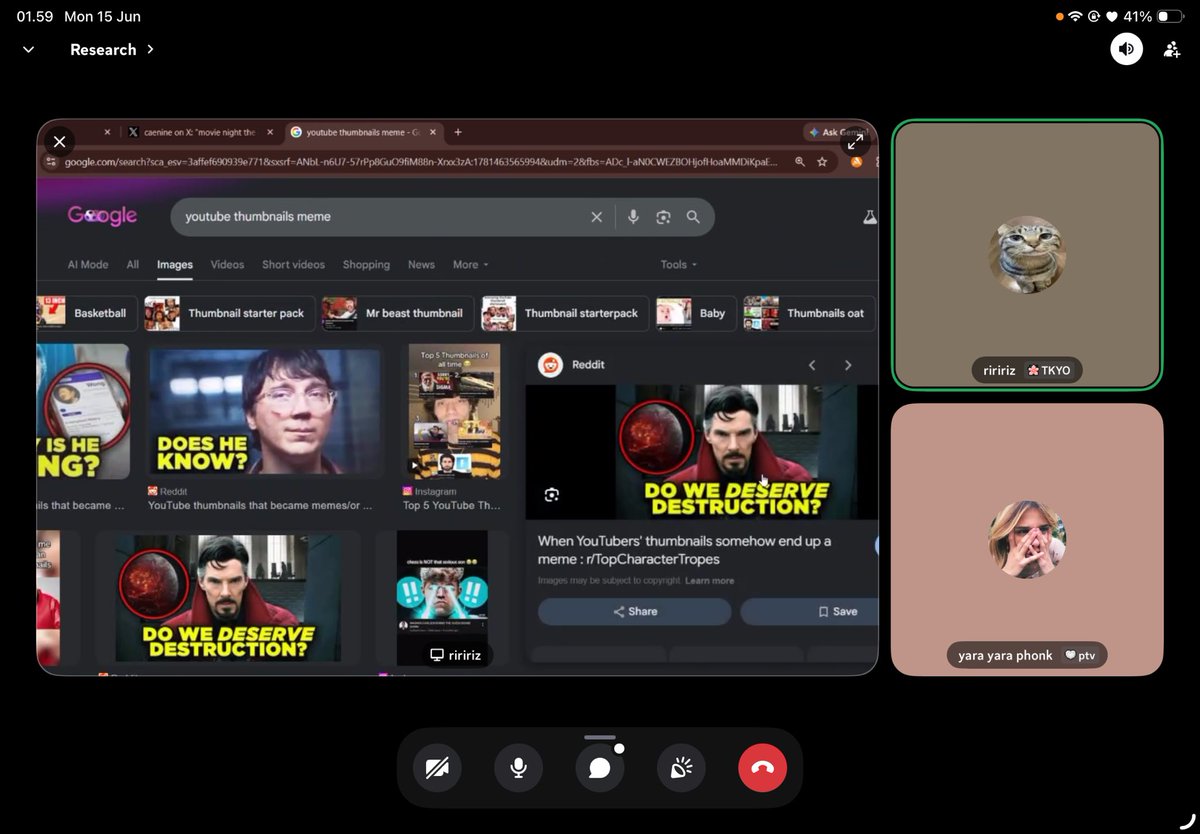Image resolution: width=1200 pixels, height=834 pixels.
Task: Toggle the speaker audio output button
Action: (1126, 49)
